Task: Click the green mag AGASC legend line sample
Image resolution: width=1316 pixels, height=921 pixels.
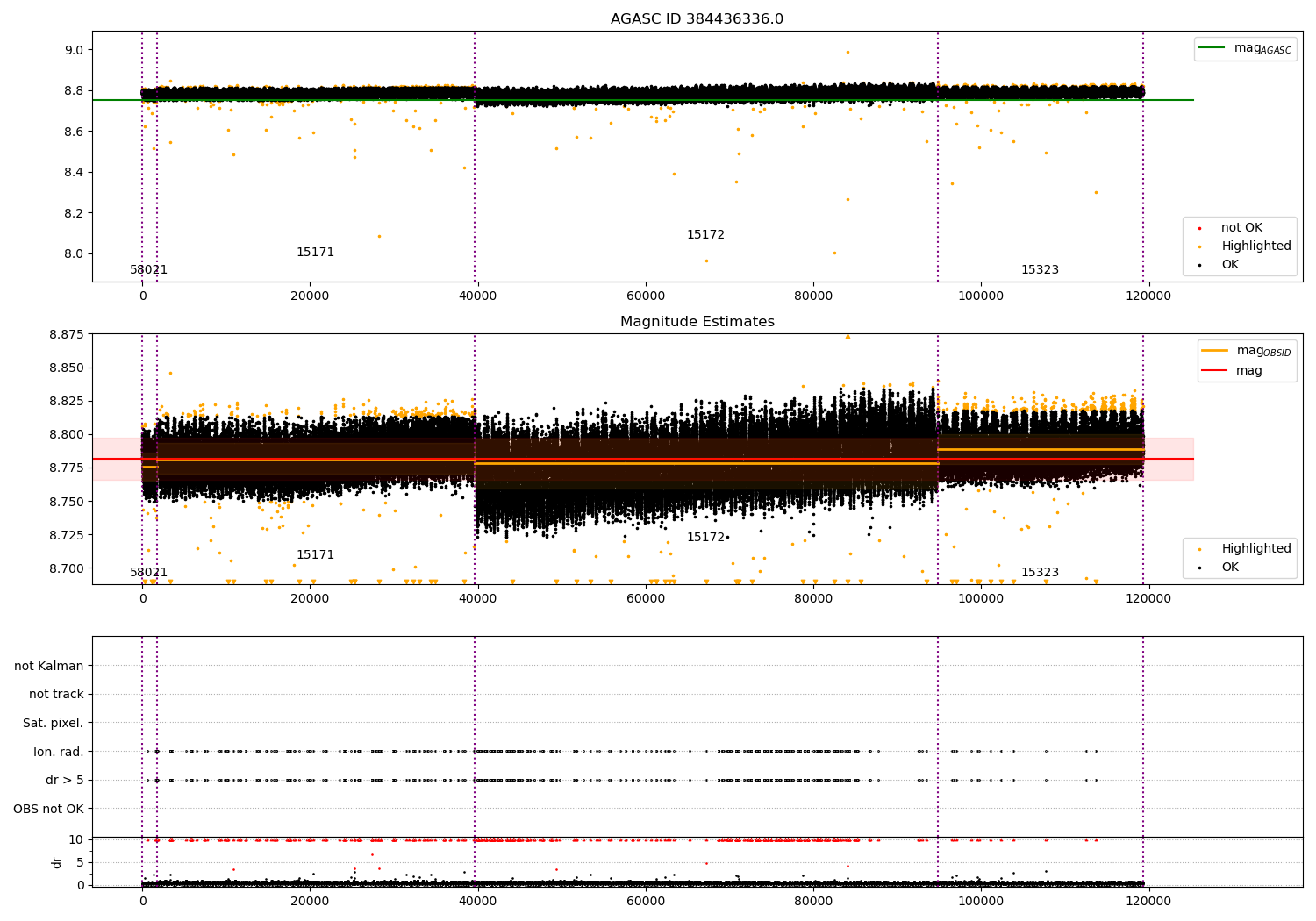Action: pos(1212,48)
